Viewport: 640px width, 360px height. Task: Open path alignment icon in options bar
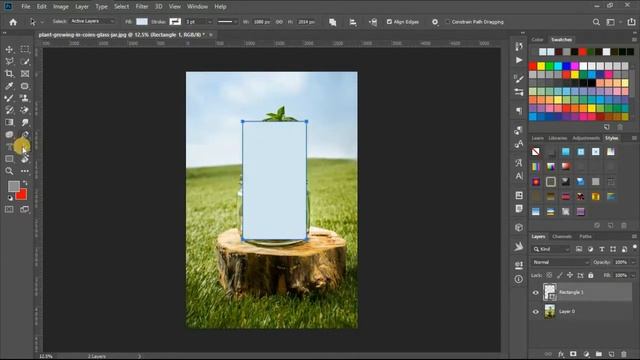pyautogui.click(x=353, y=22)
